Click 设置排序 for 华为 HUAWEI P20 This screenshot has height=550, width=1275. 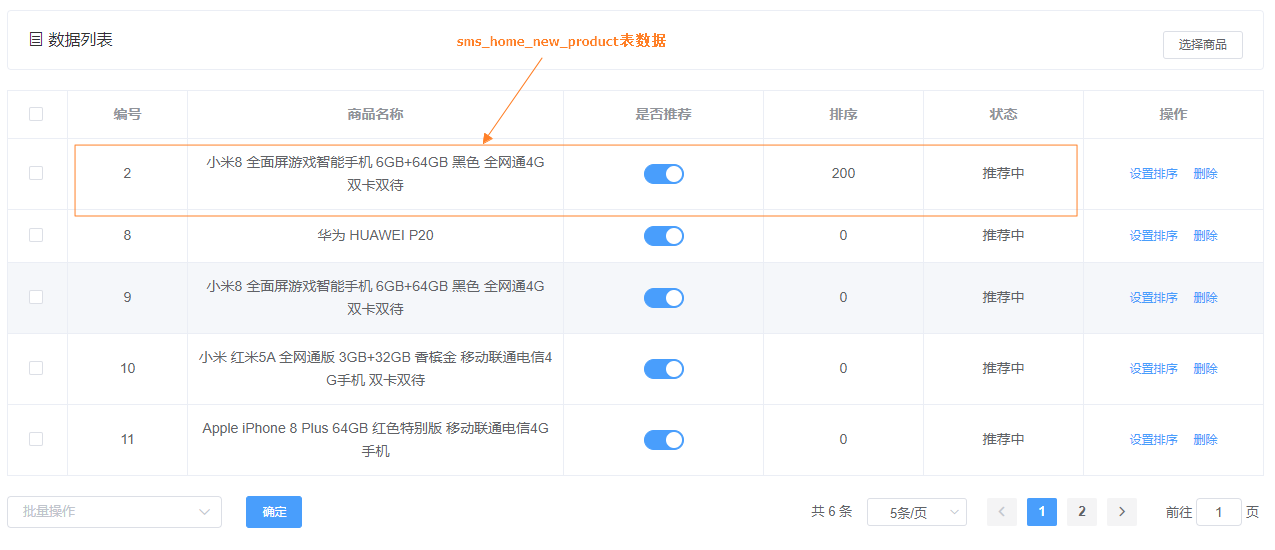[1153, 236]
